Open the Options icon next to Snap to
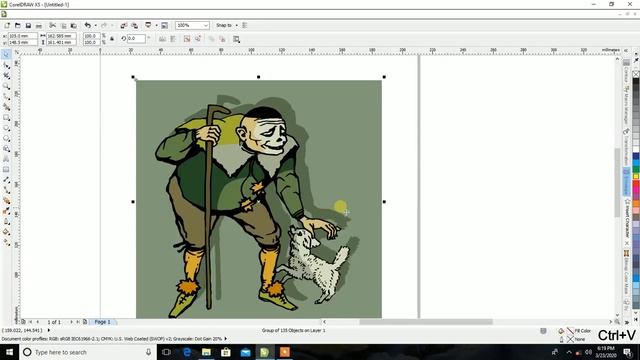The image size is (640, 360). tap(245, 25)
